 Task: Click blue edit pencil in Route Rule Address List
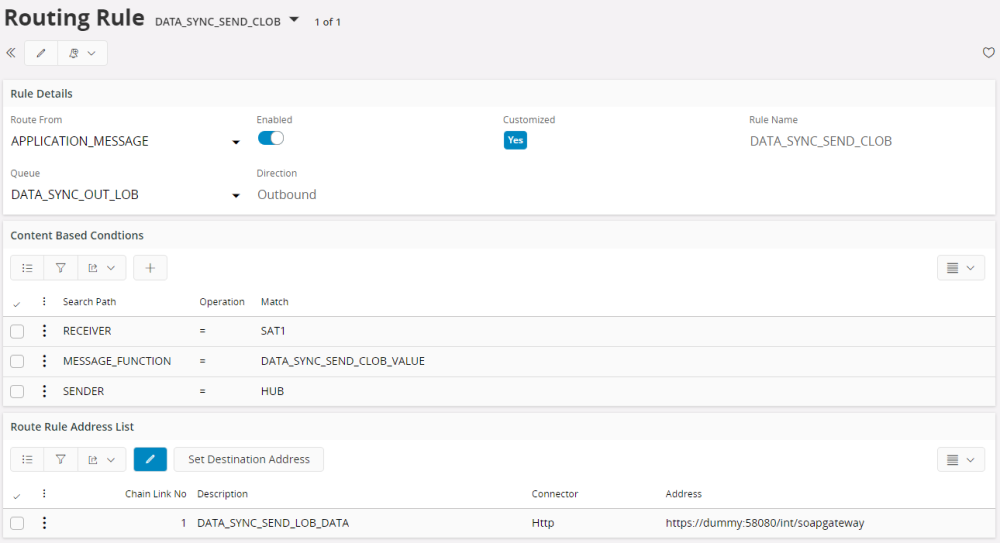pos(150,459)
